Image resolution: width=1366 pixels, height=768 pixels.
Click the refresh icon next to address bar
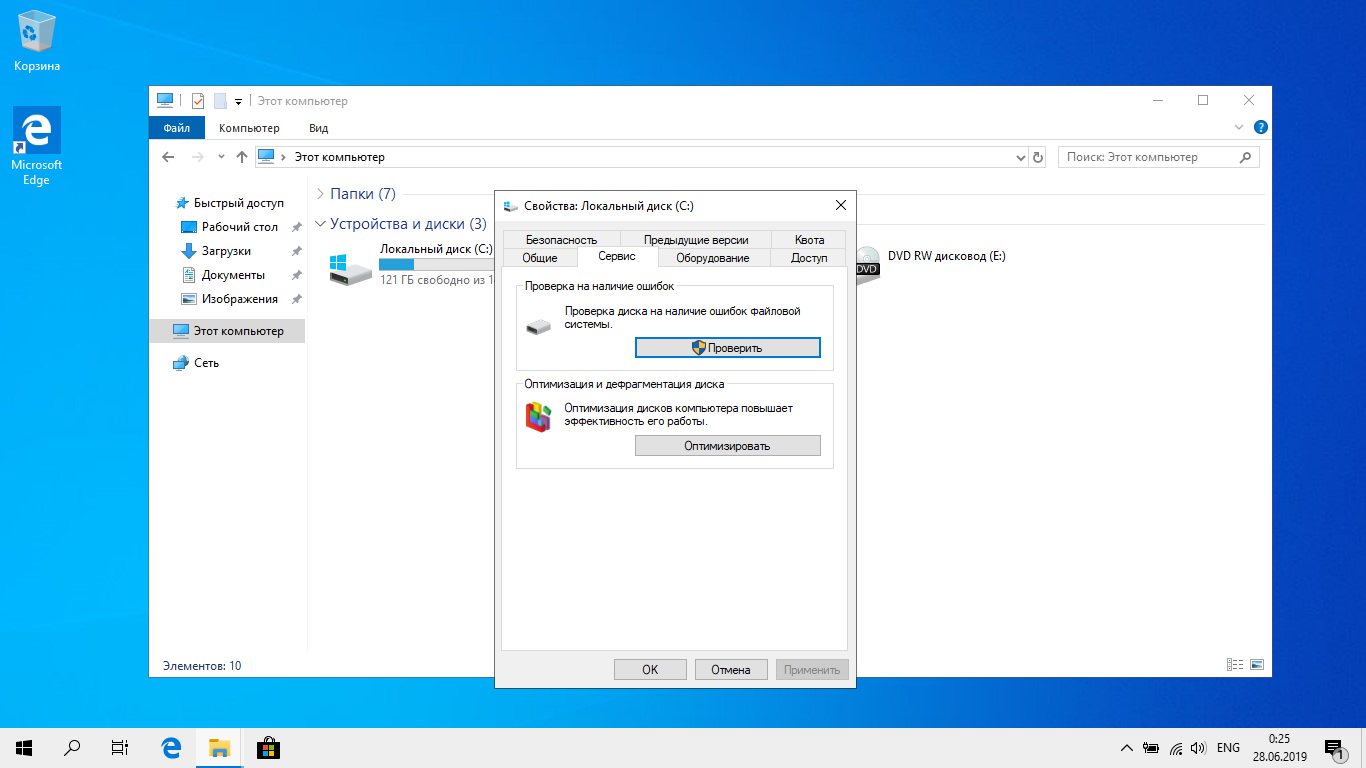[x=1038, y=157]
